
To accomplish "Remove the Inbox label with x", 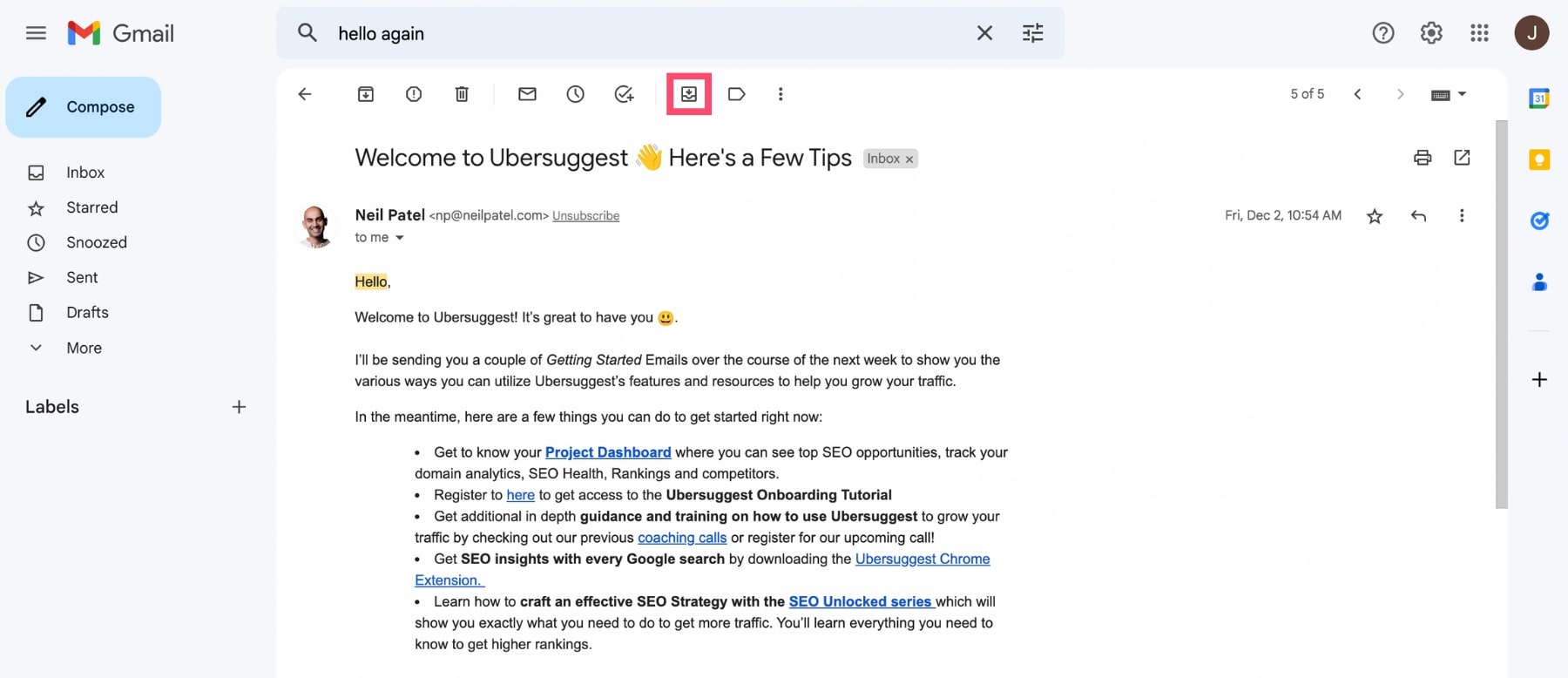I will [x=909, y=159].
